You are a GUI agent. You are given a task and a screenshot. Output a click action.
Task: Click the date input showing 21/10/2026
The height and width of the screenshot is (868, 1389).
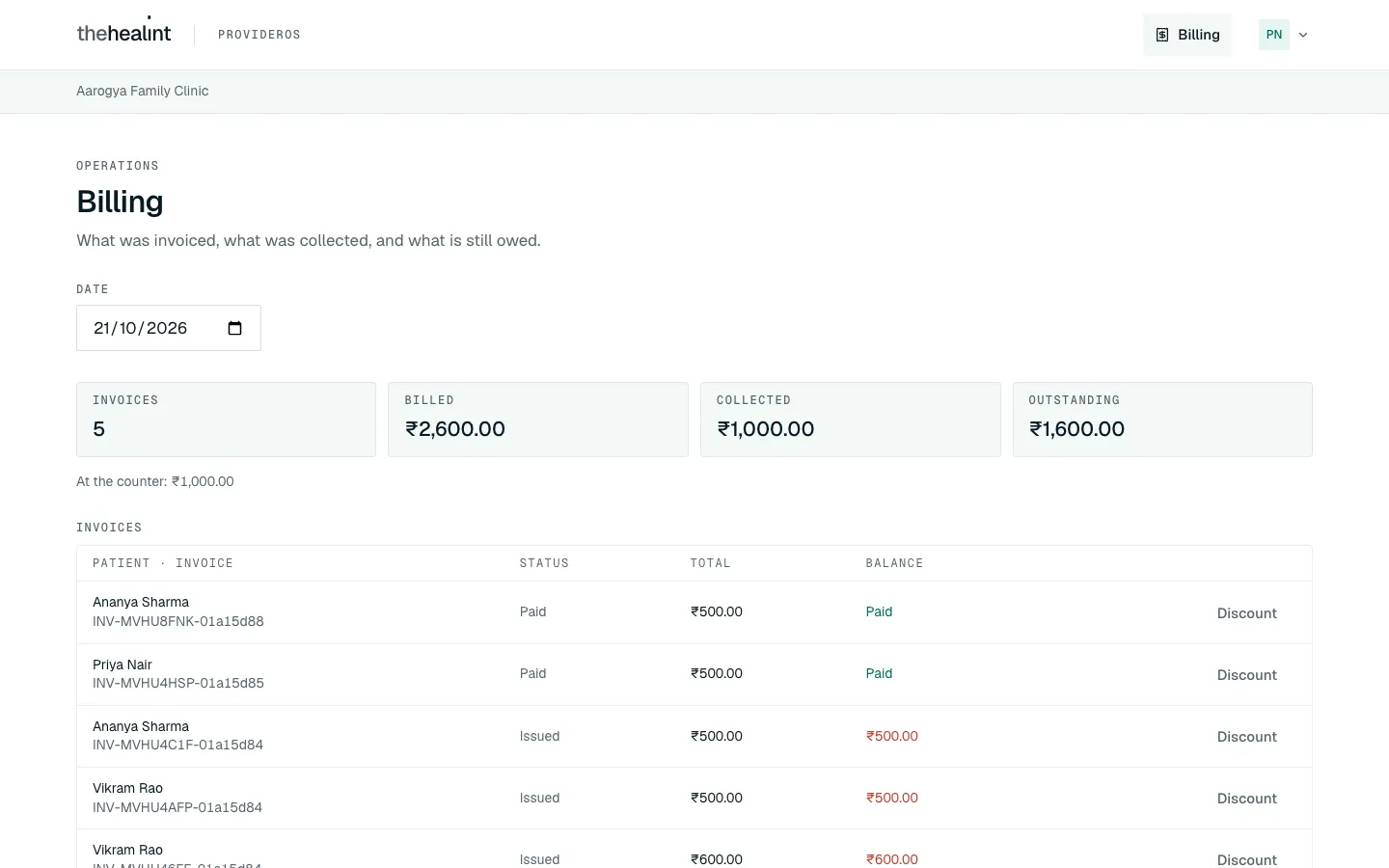point(169,328)
